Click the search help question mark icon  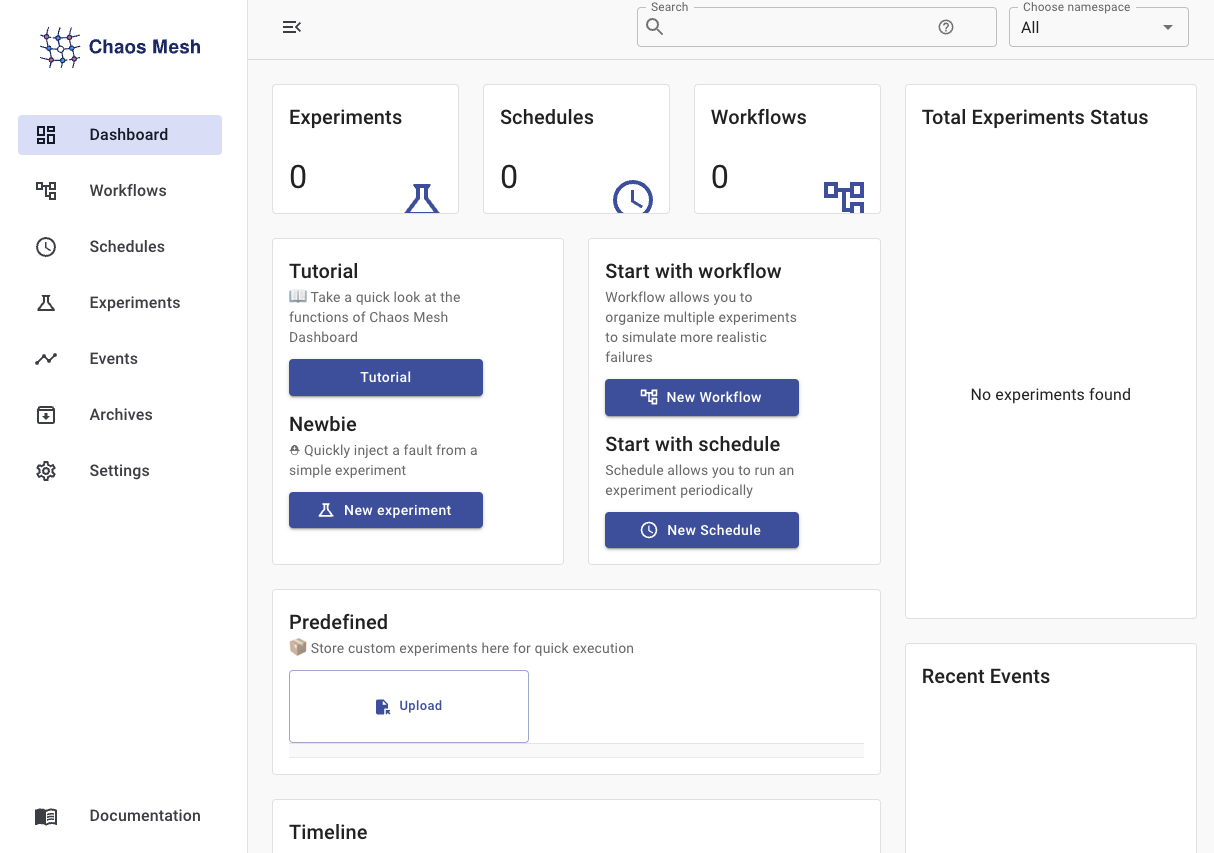point(946,28)
